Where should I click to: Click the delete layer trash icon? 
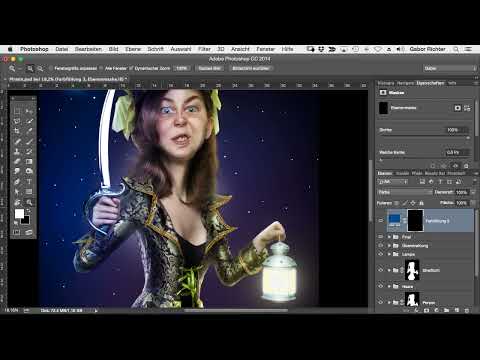point(467,310)
